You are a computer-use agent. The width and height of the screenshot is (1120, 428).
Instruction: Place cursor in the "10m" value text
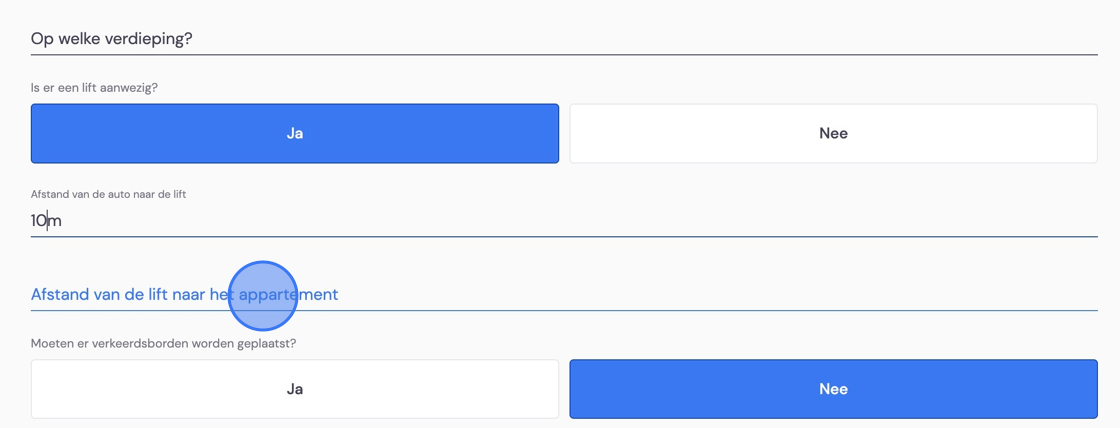(x=46, y=222)
